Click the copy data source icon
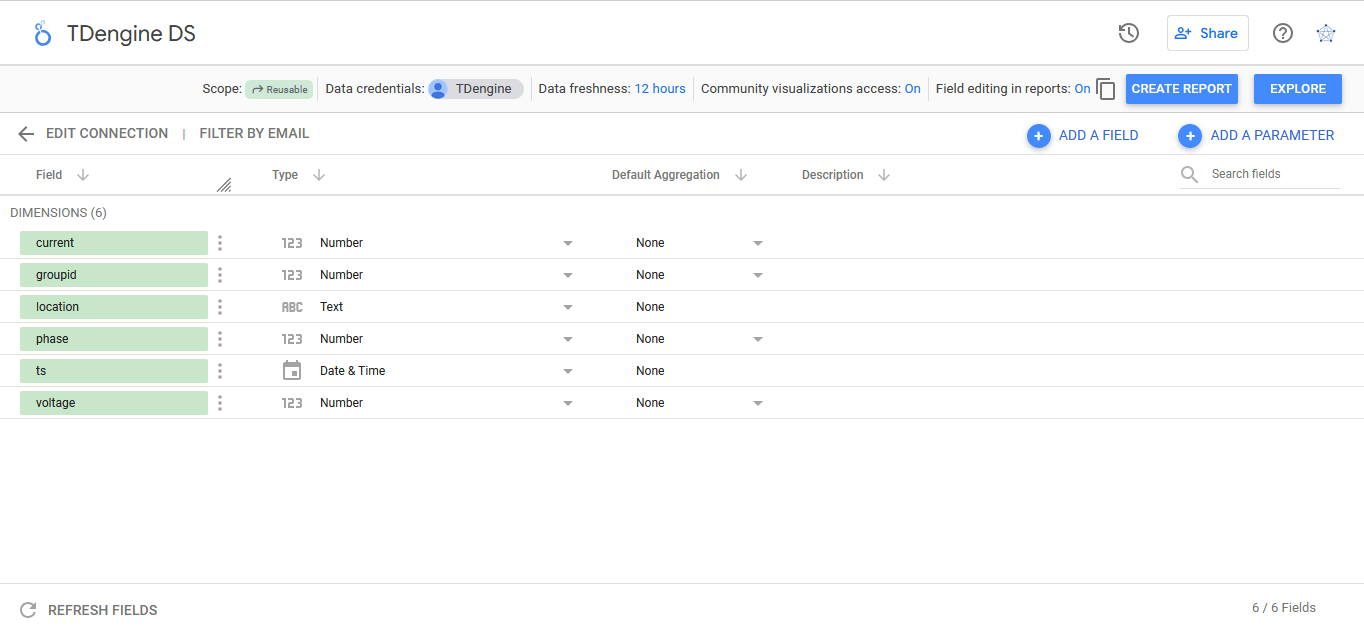1364x636 pixels. pos(1105,89)
